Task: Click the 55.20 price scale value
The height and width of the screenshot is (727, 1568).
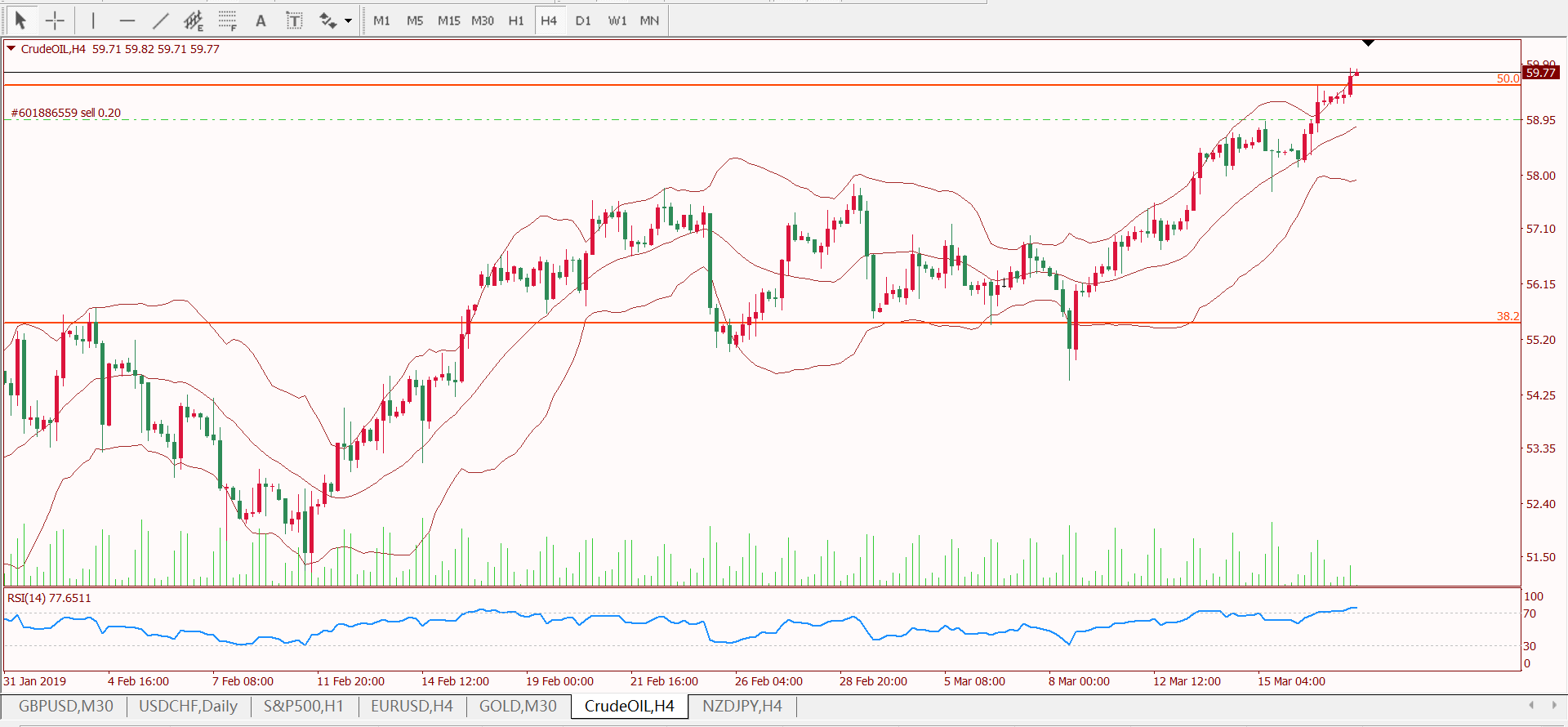Action: 1540,340
